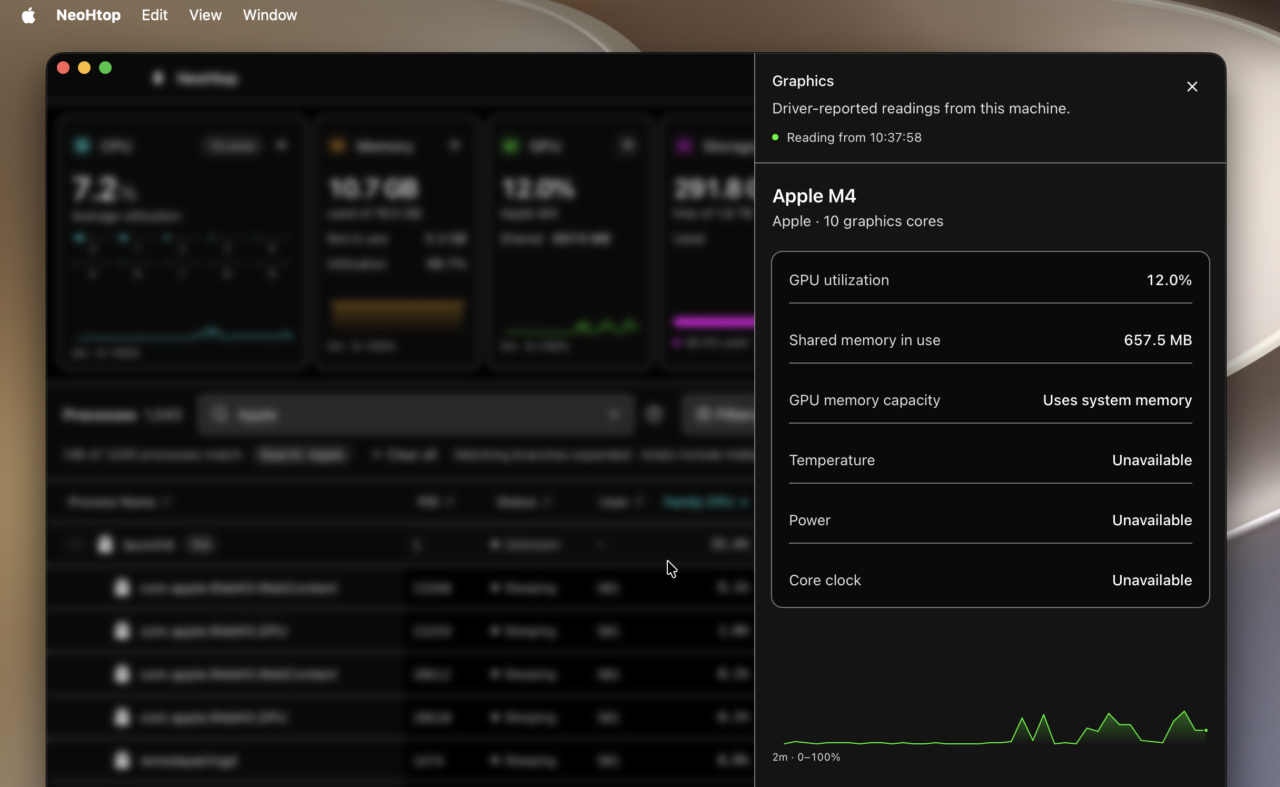Viewport: 1280px width, 787px height.
Task: Click the yellow minimize window button
Action: (84, 68)
